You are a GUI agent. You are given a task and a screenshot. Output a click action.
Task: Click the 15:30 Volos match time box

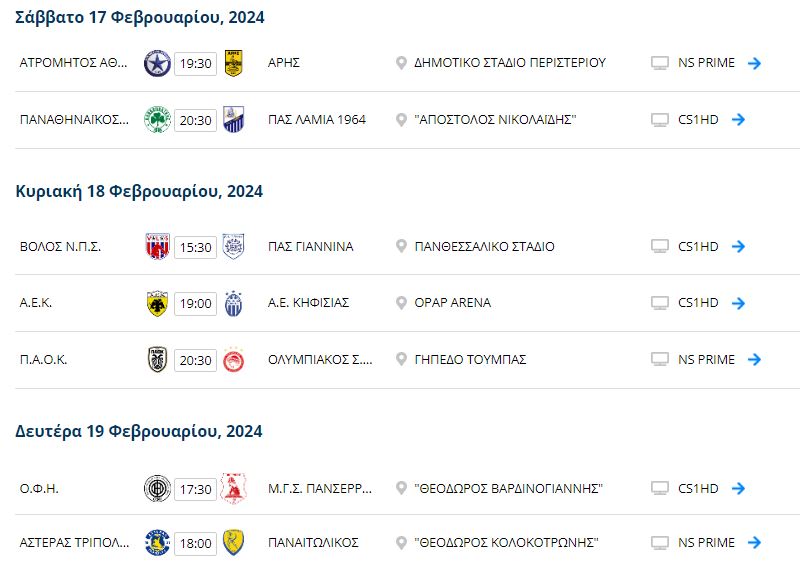point(195,248)
